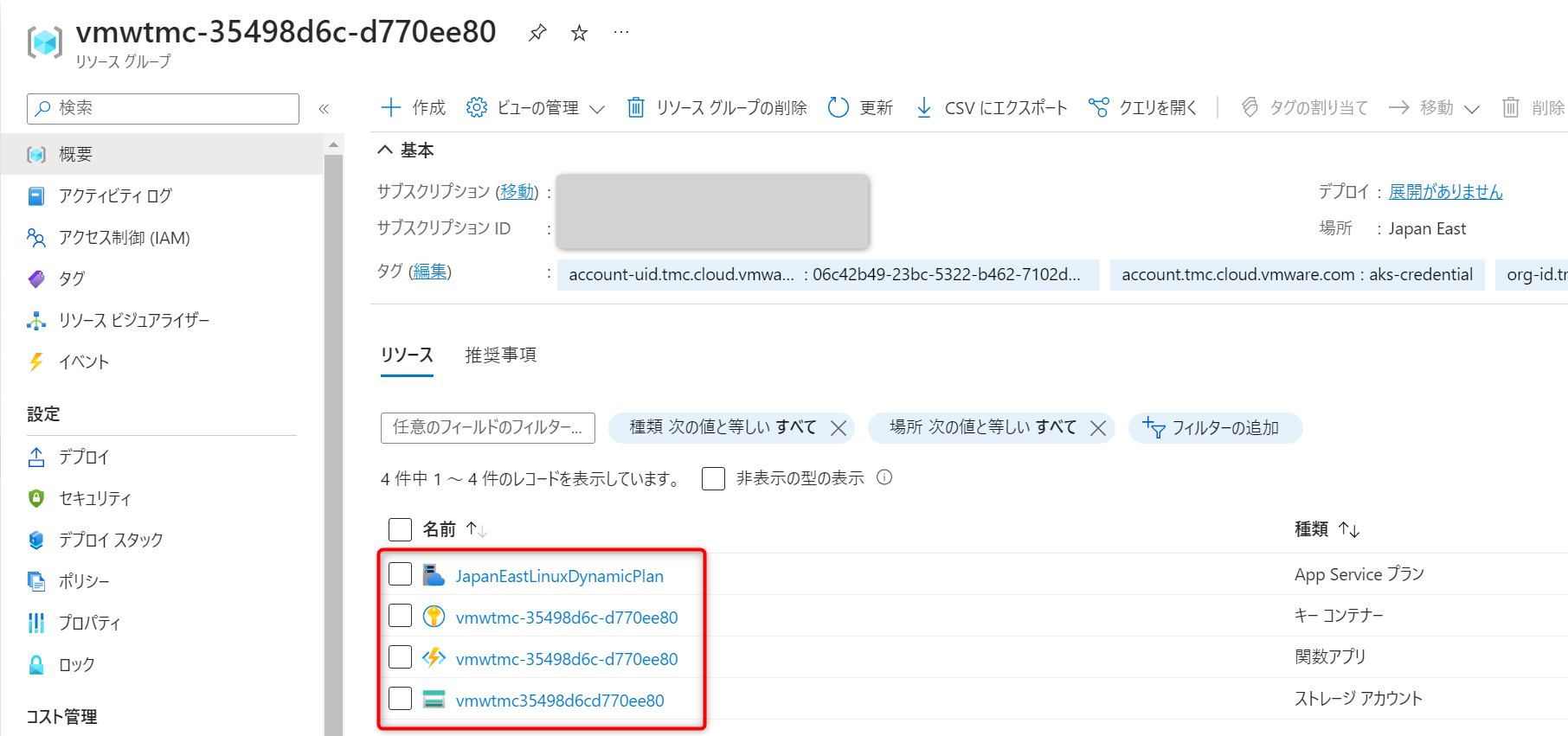This screenshot has width=1568, height=736.
Task: Open query (クエリを開く) icon
Action: (1098, 107)
